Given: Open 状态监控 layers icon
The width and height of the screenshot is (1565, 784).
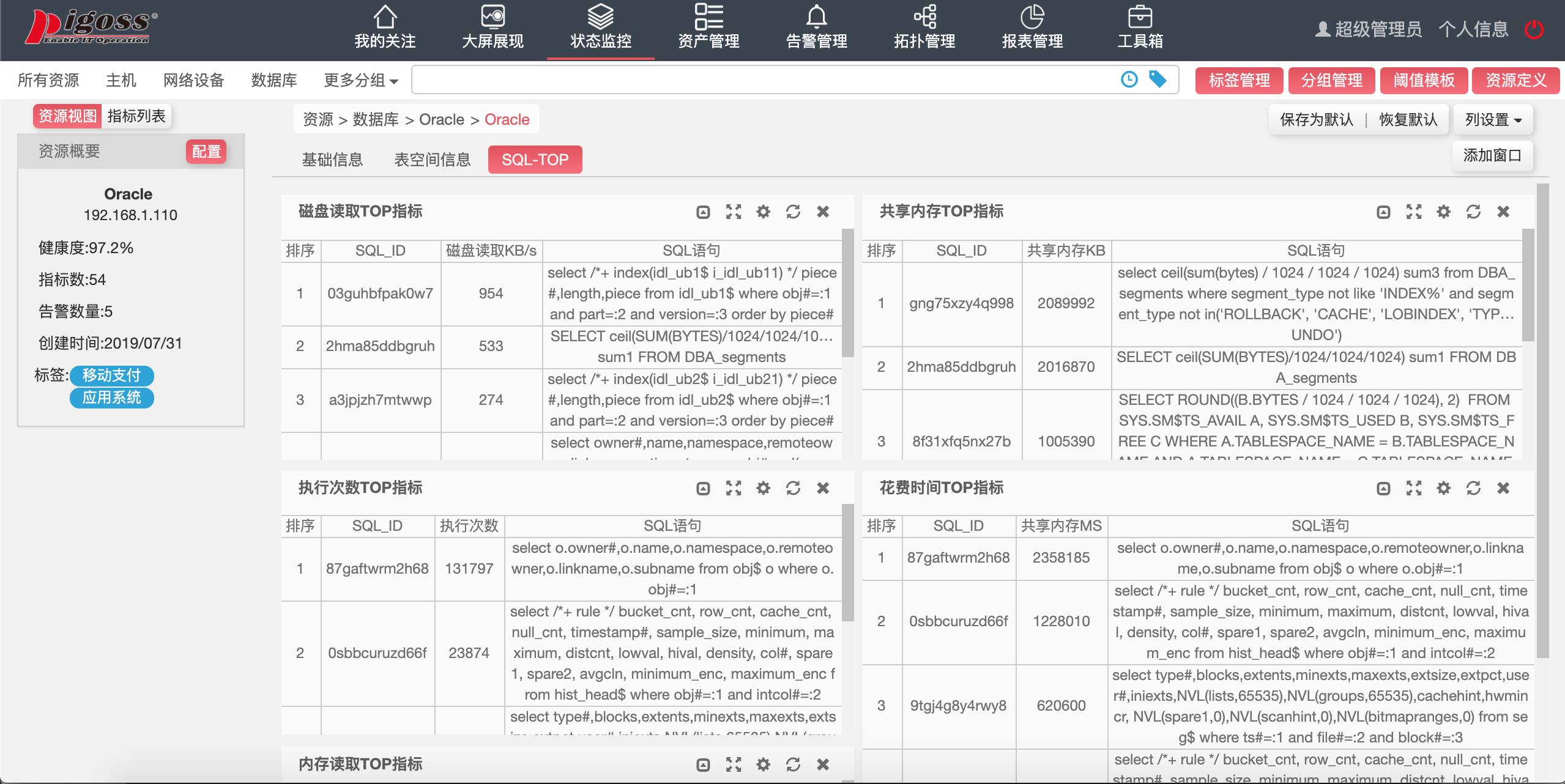Looking at the screenshot, I should click(600, 17).
